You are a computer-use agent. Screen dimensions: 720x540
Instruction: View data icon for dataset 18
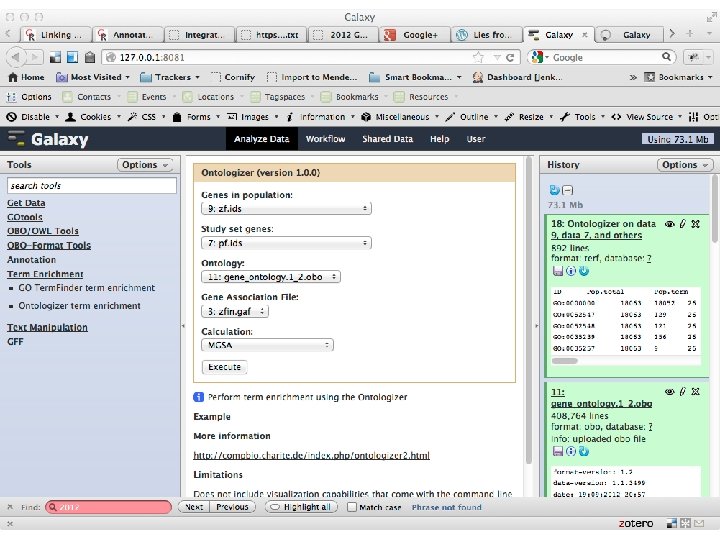click(x=669, y=224)
